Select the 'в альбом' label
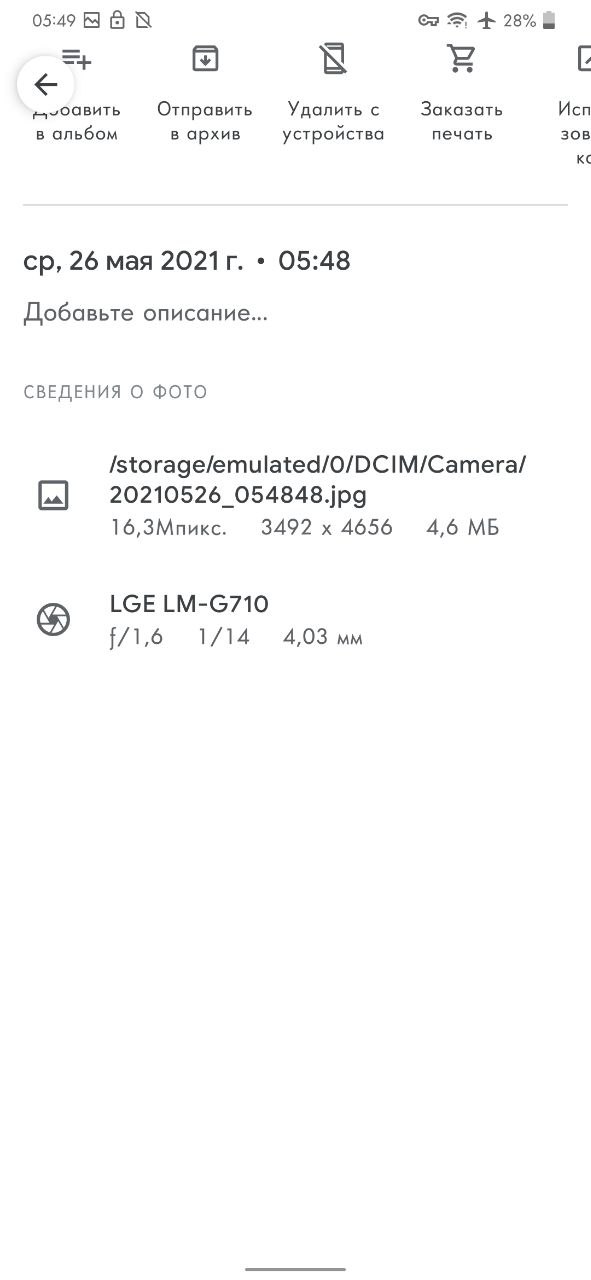Image resolution: width=591 pixels, height=1280 pixels. click(77, 134)
